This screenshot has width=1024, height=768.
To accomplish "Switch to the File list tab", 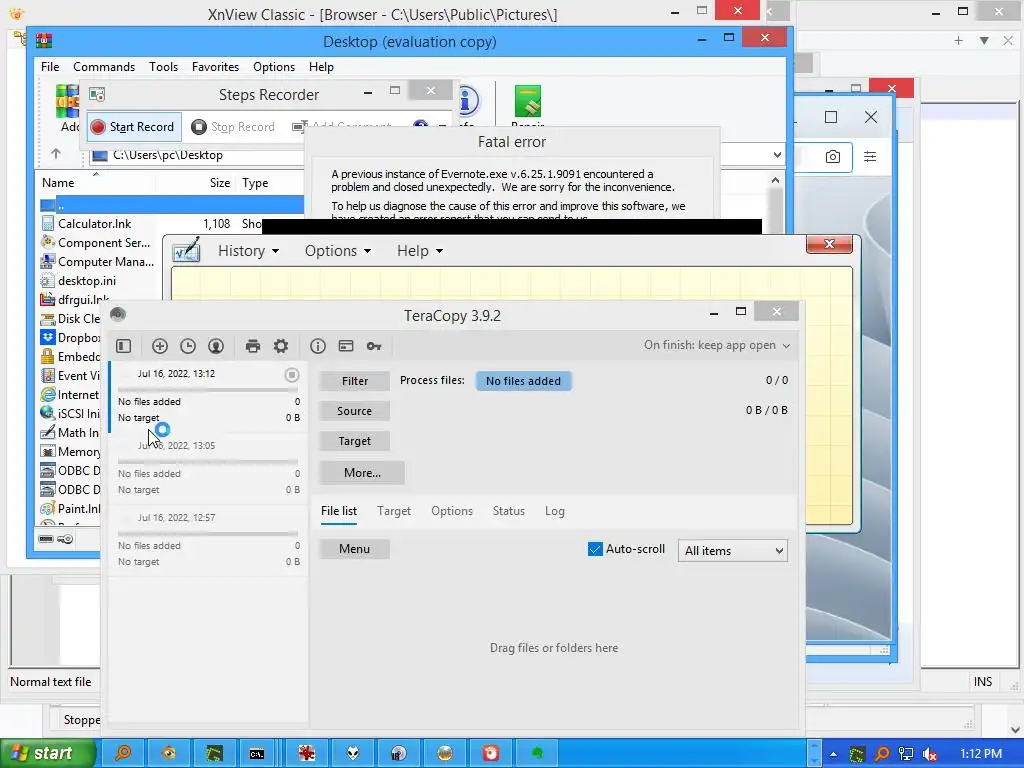I will coord(339,511).
